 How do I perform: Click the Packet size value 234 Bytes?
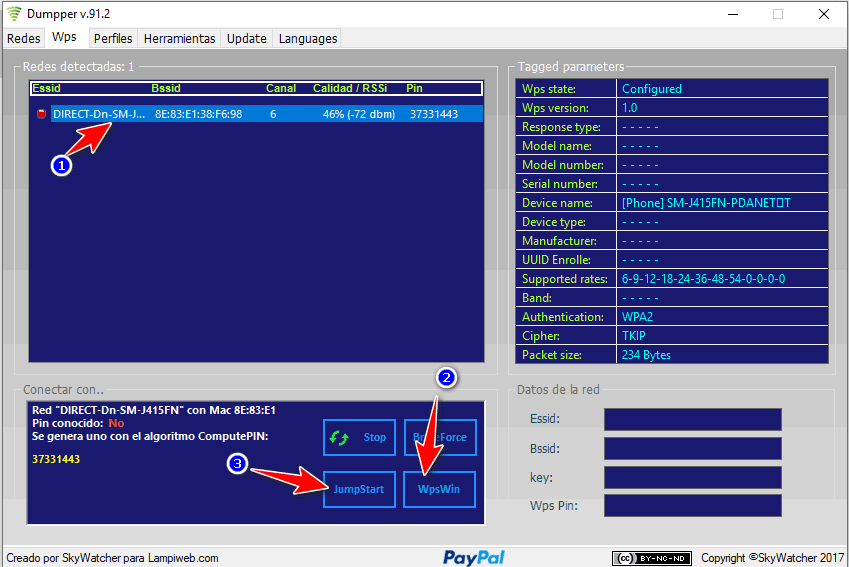pos(646,355)
